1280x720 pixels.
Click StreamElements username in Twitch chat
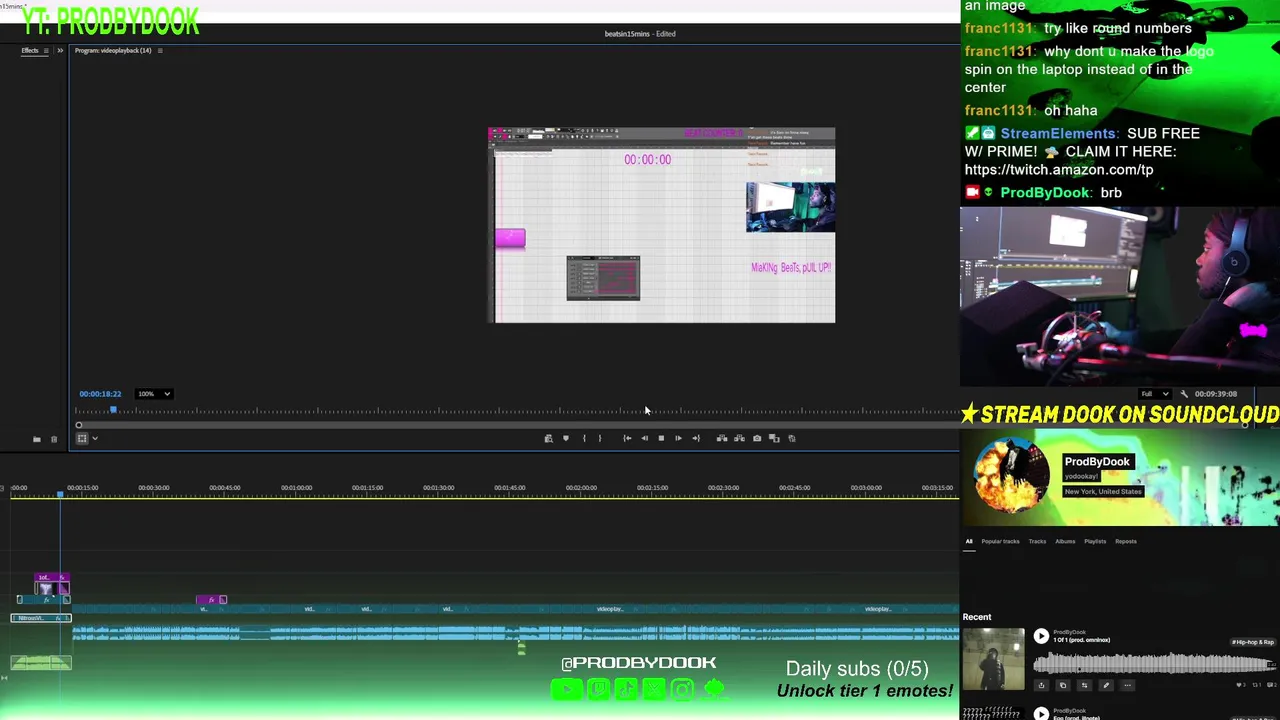click(1058, 133)
